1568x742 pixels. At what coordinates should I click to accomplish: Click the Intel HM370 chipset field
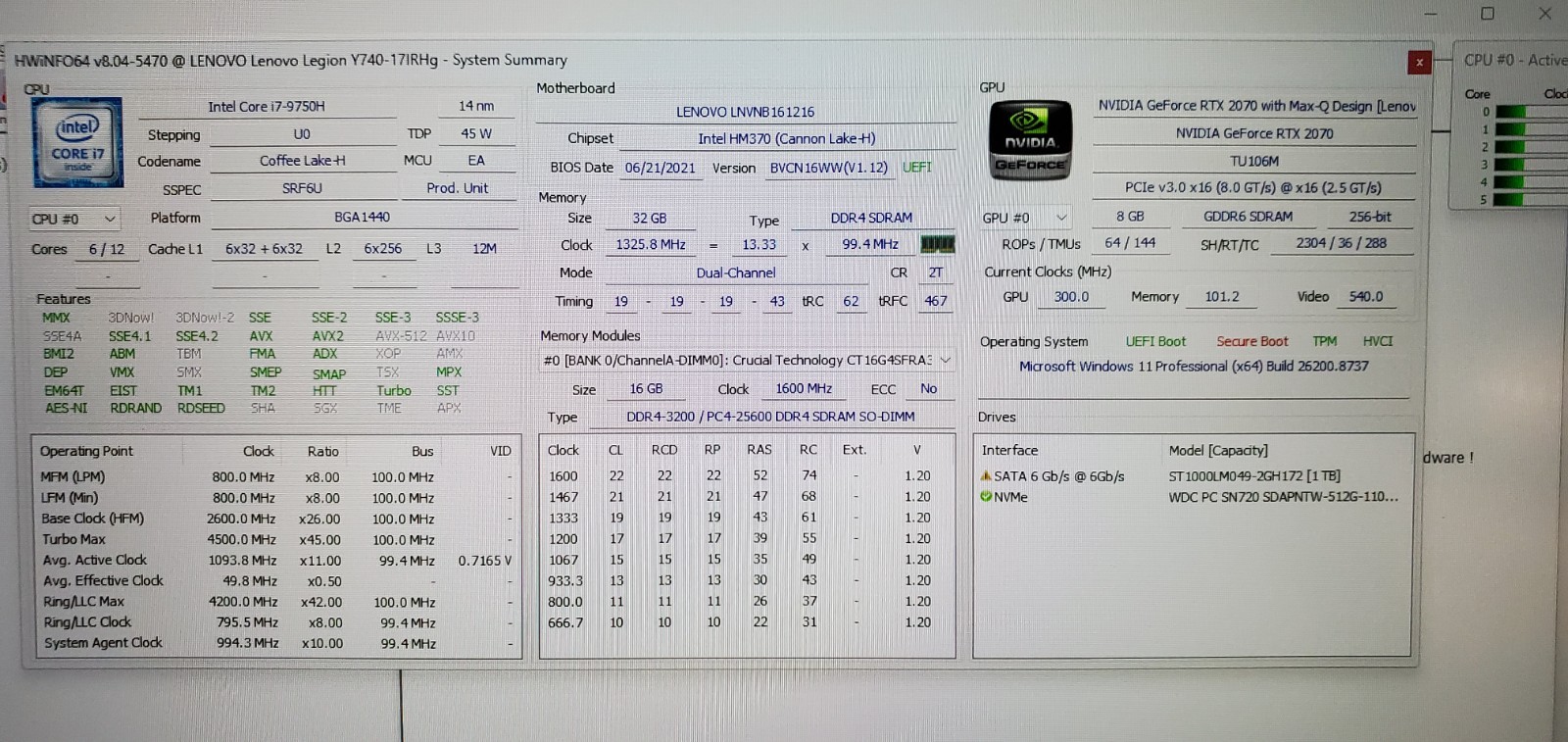(x=787, y=139)
